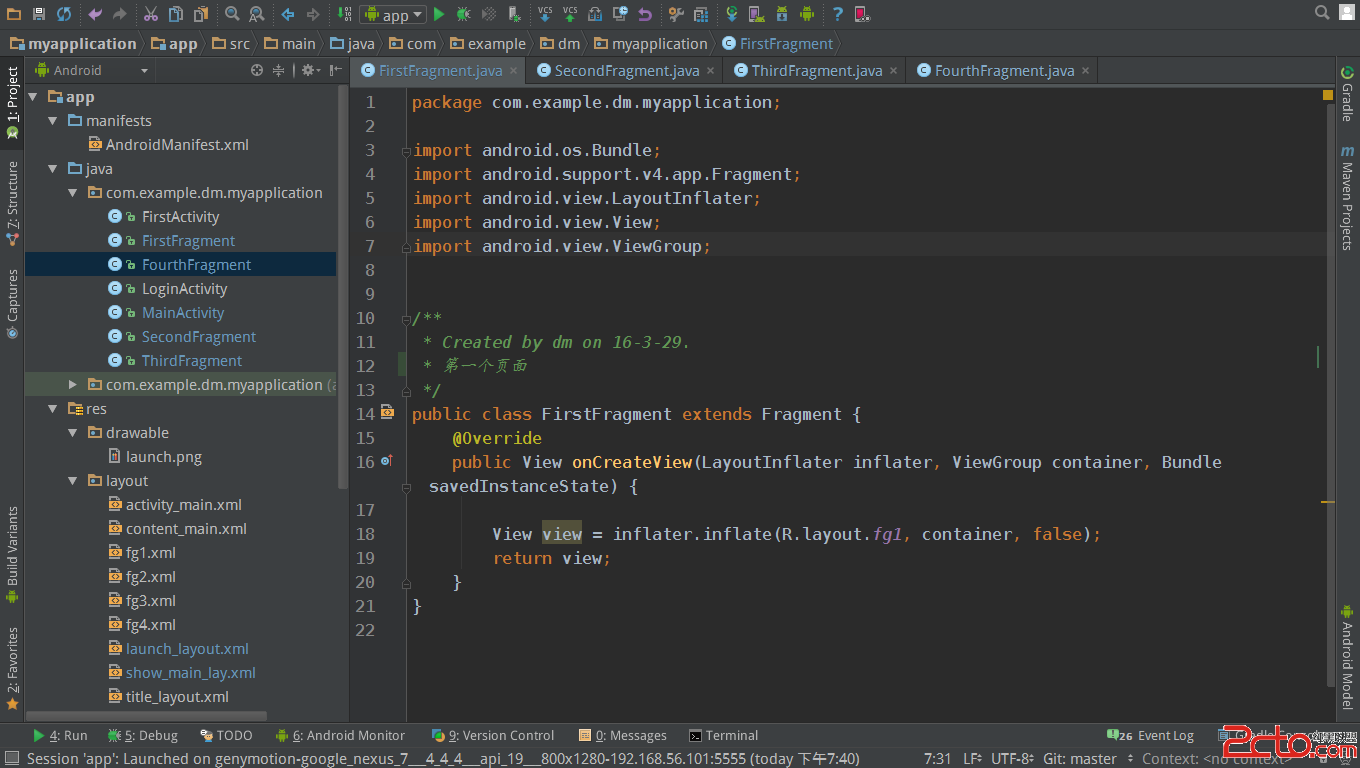Click the search magnifier at top right
The height and width of the screenshot is (768, 1360).
click(x=1322, y=13)
